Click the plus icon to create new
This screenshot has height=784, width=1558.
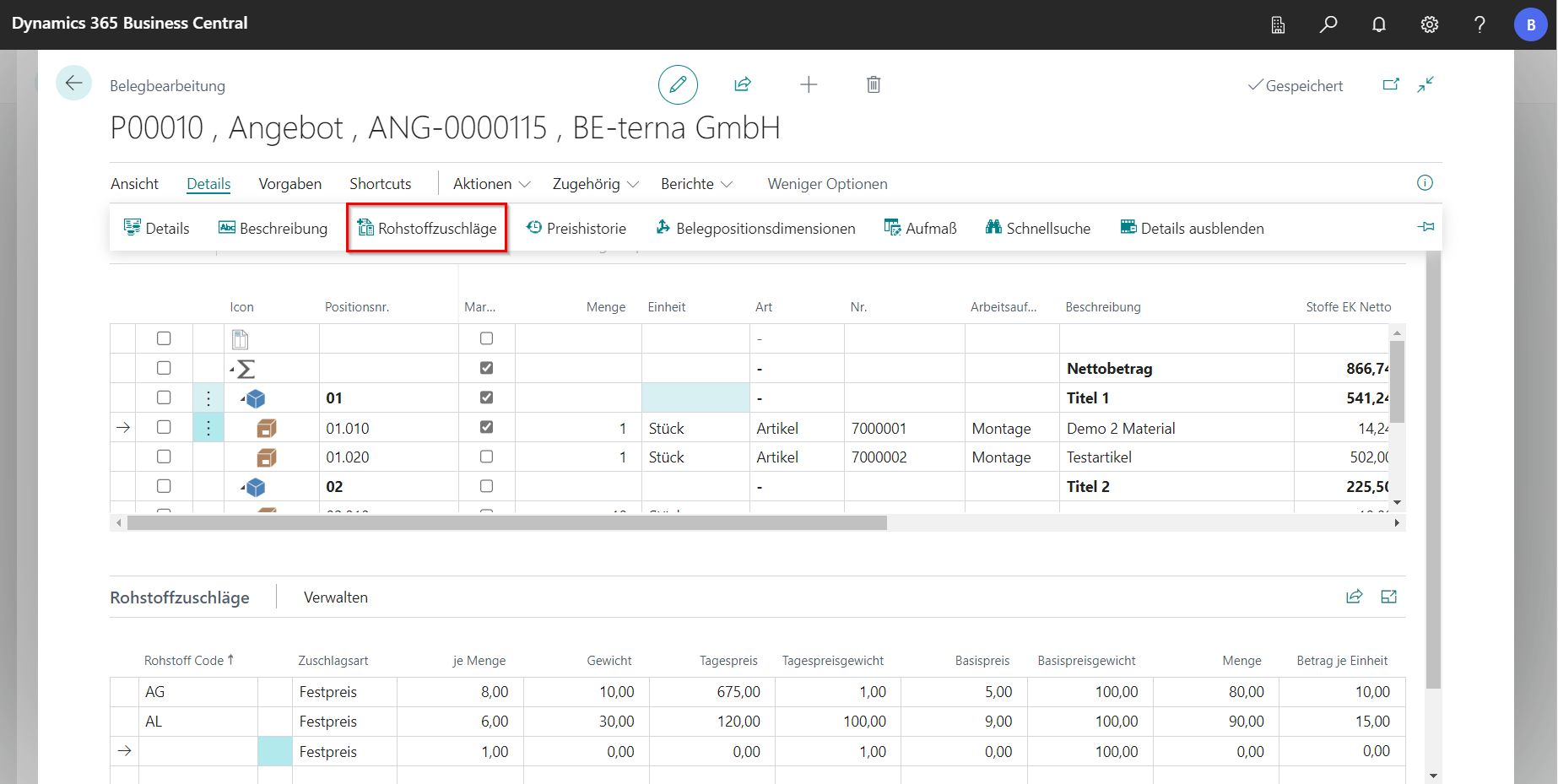coord(809,84)
